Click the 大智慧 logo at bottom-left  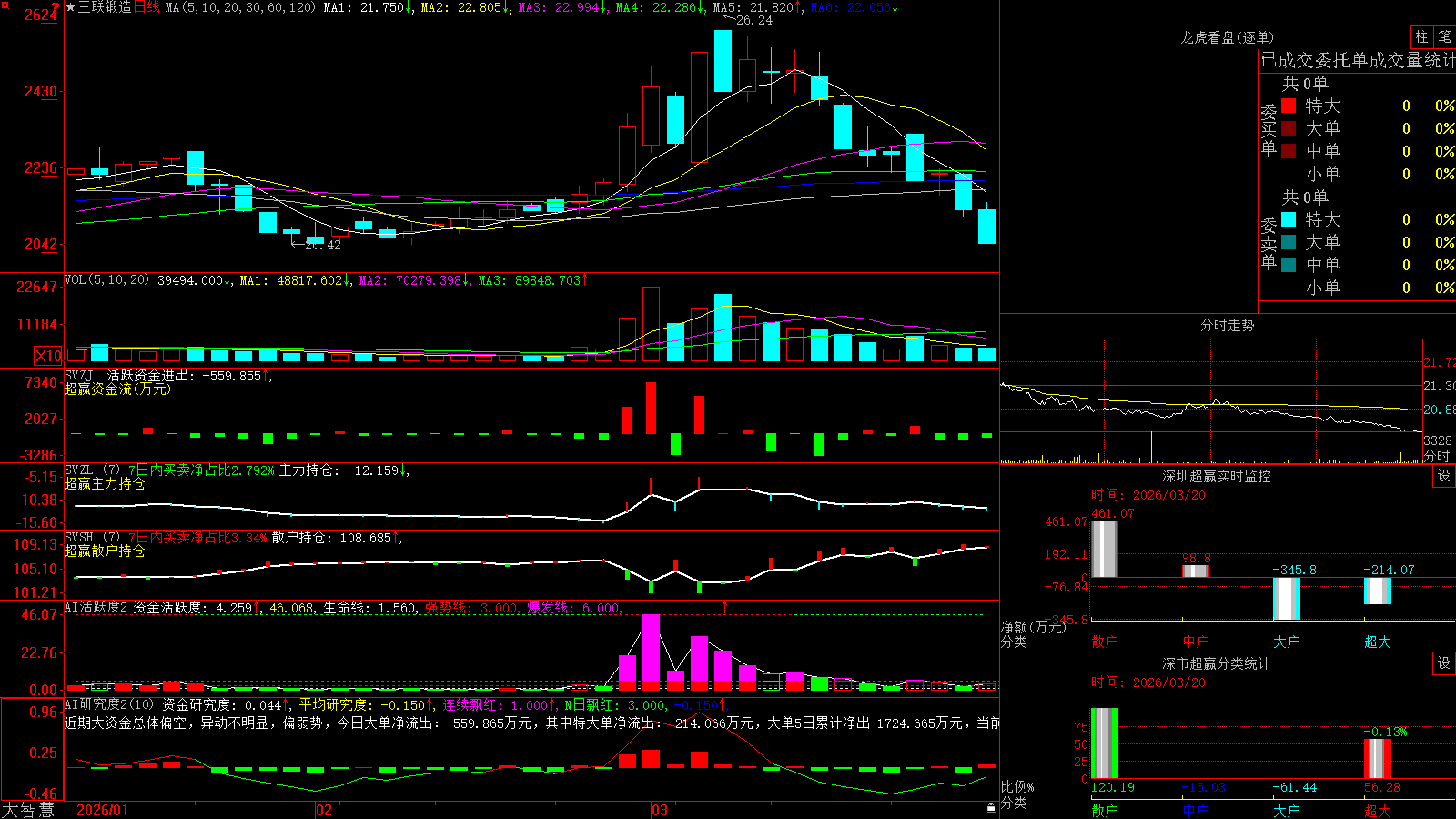pos(28,810)
